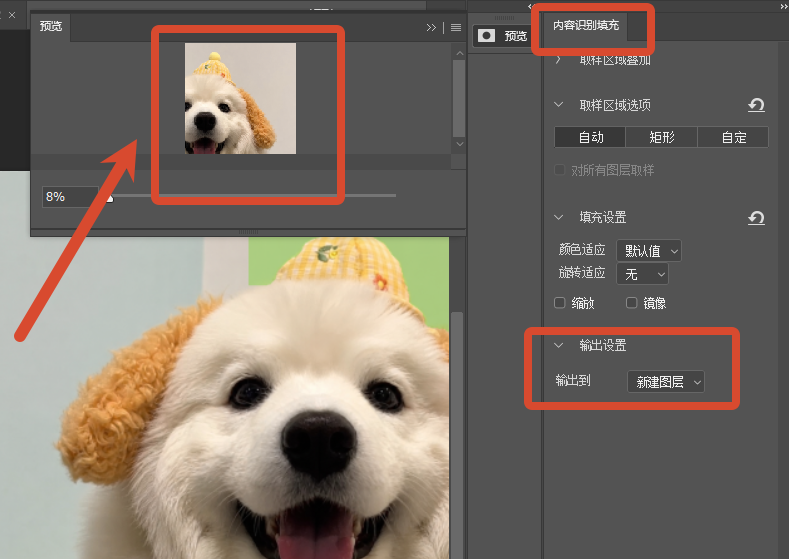Viewport: 789px width, 559px height.
Task: Reset the 填充设置 settings
Action: click(x=756, y=218)
